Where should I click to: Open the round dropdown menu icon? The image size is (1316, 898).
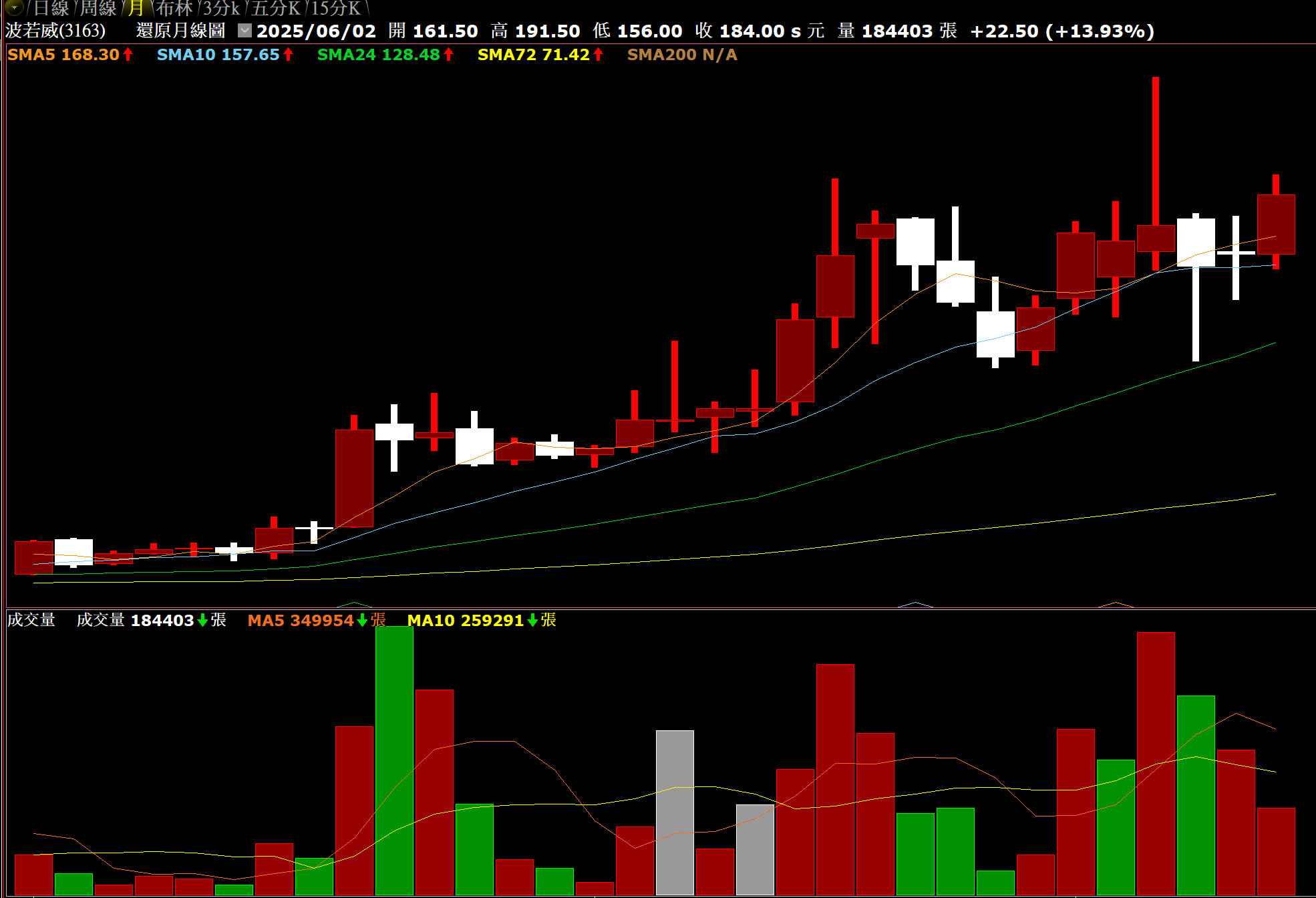click(13, 7)
